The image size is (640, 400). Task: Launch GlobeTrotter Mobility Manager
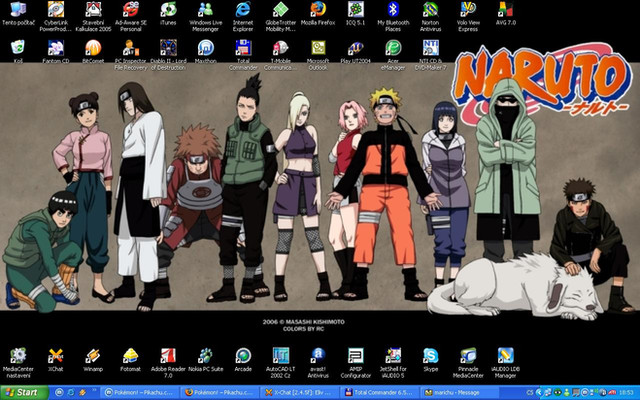pos(280,16)
